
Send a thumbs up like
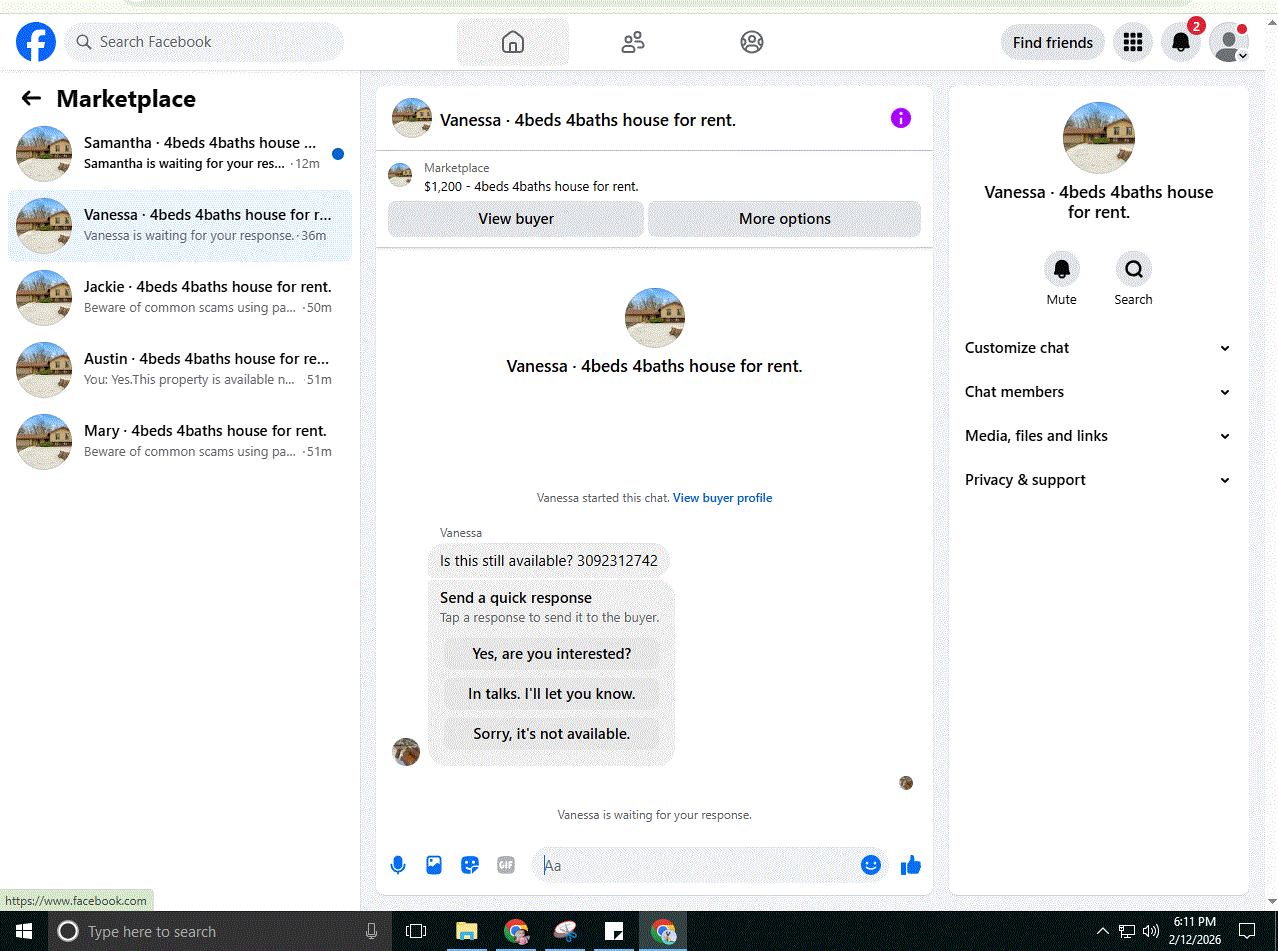910,865
